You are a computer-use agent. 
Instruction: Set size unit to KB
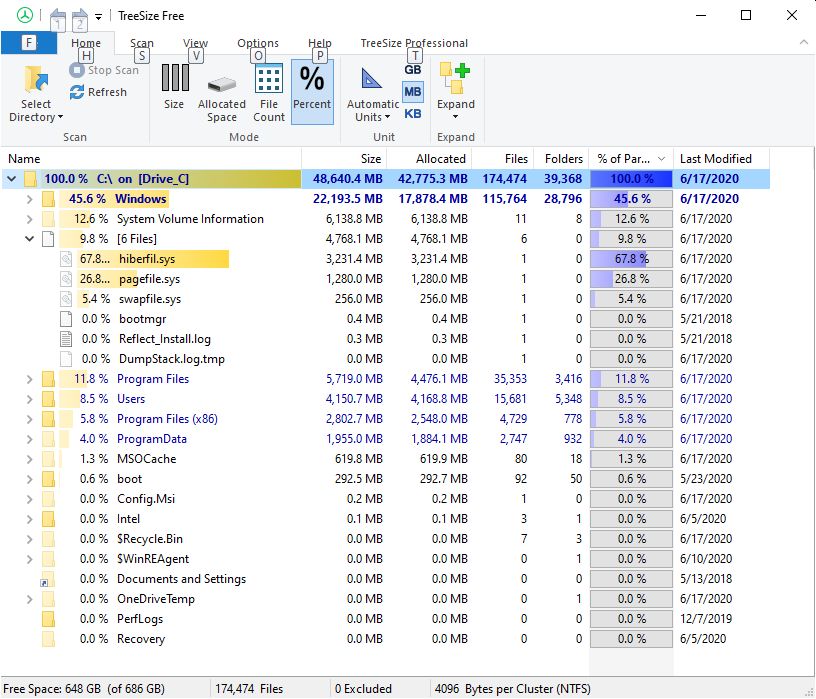412,113
